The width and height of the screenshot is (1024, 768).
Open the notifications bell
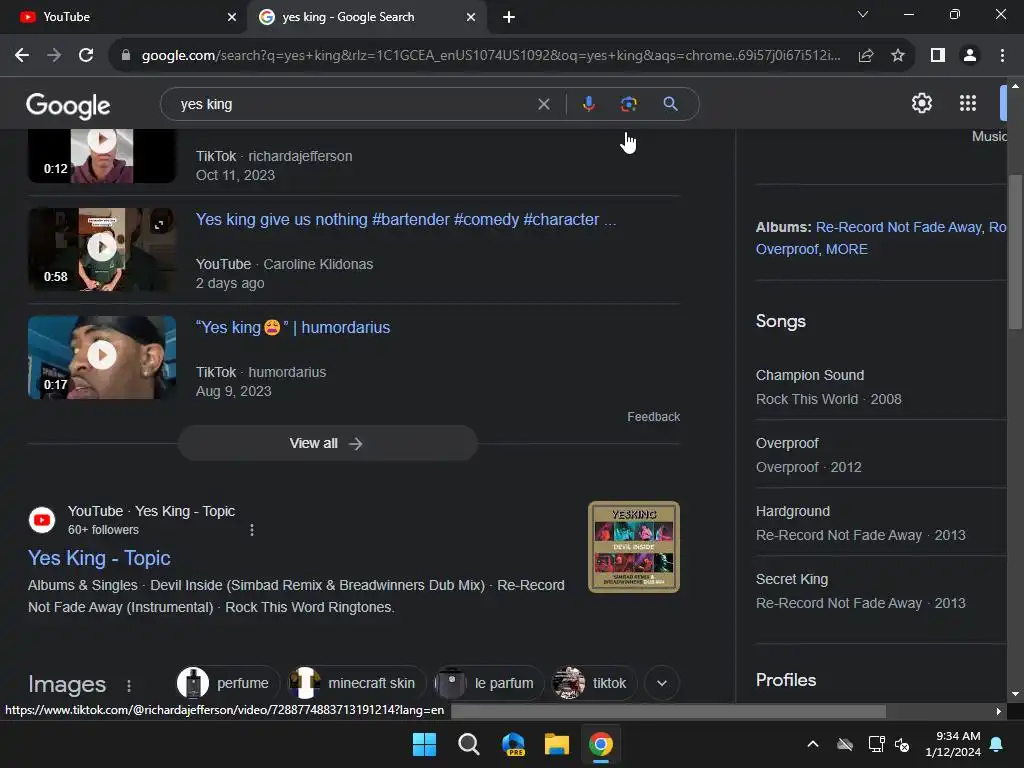coord(997,744)
